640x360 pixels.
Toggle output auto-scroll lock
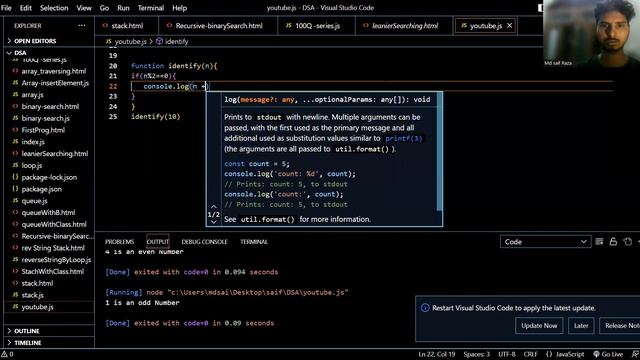(x=613, y=242)
